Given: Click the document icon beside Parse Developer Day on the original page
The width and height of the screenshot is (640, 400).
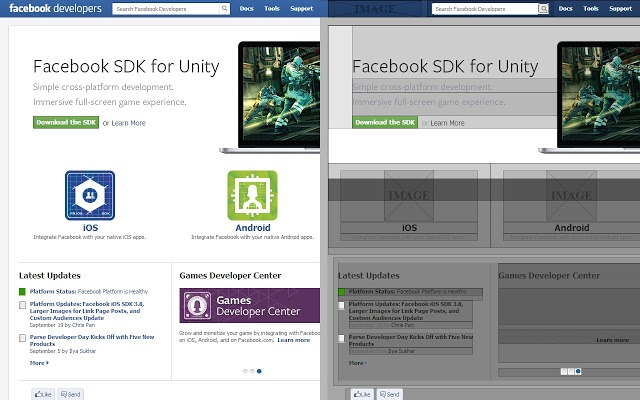Looking at the screenshot, I should [22, 338].
